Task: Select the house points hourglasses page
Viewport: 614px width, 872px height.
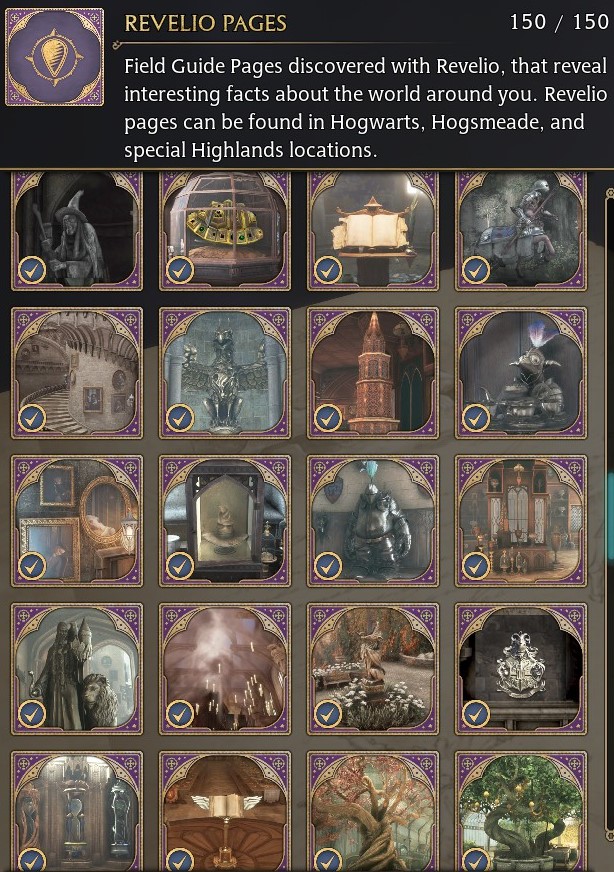Action: point(77,811)
